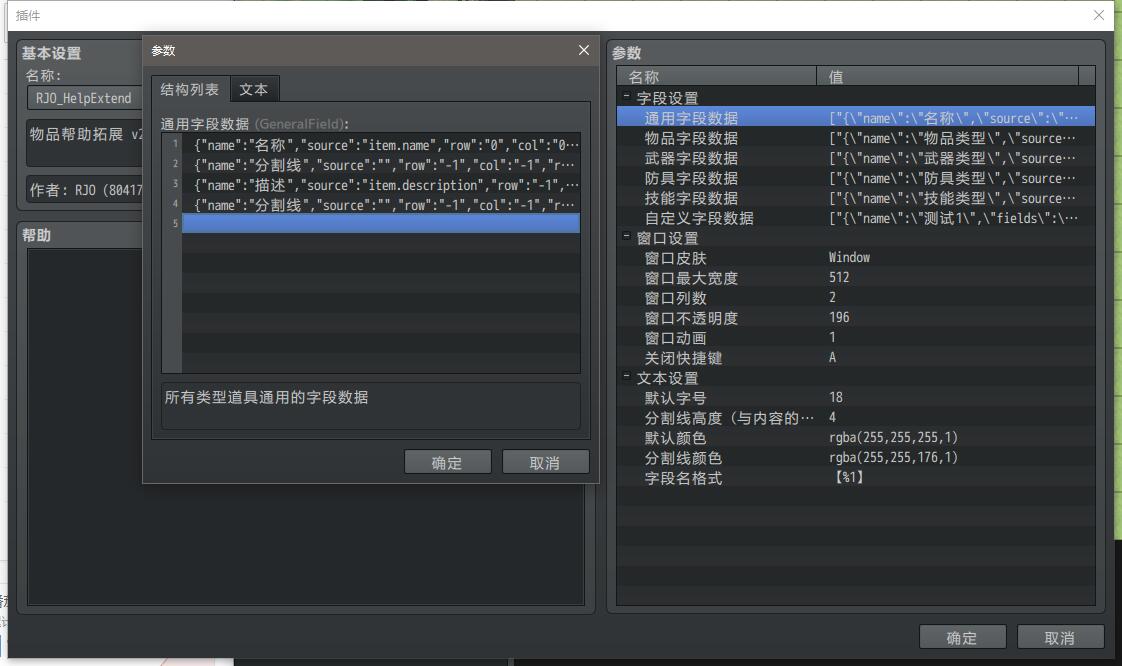Click the 分割线颜色 value rgba(255,255,176,1)
Screen dimensions: 1122x666
click(x=893, y=457)
